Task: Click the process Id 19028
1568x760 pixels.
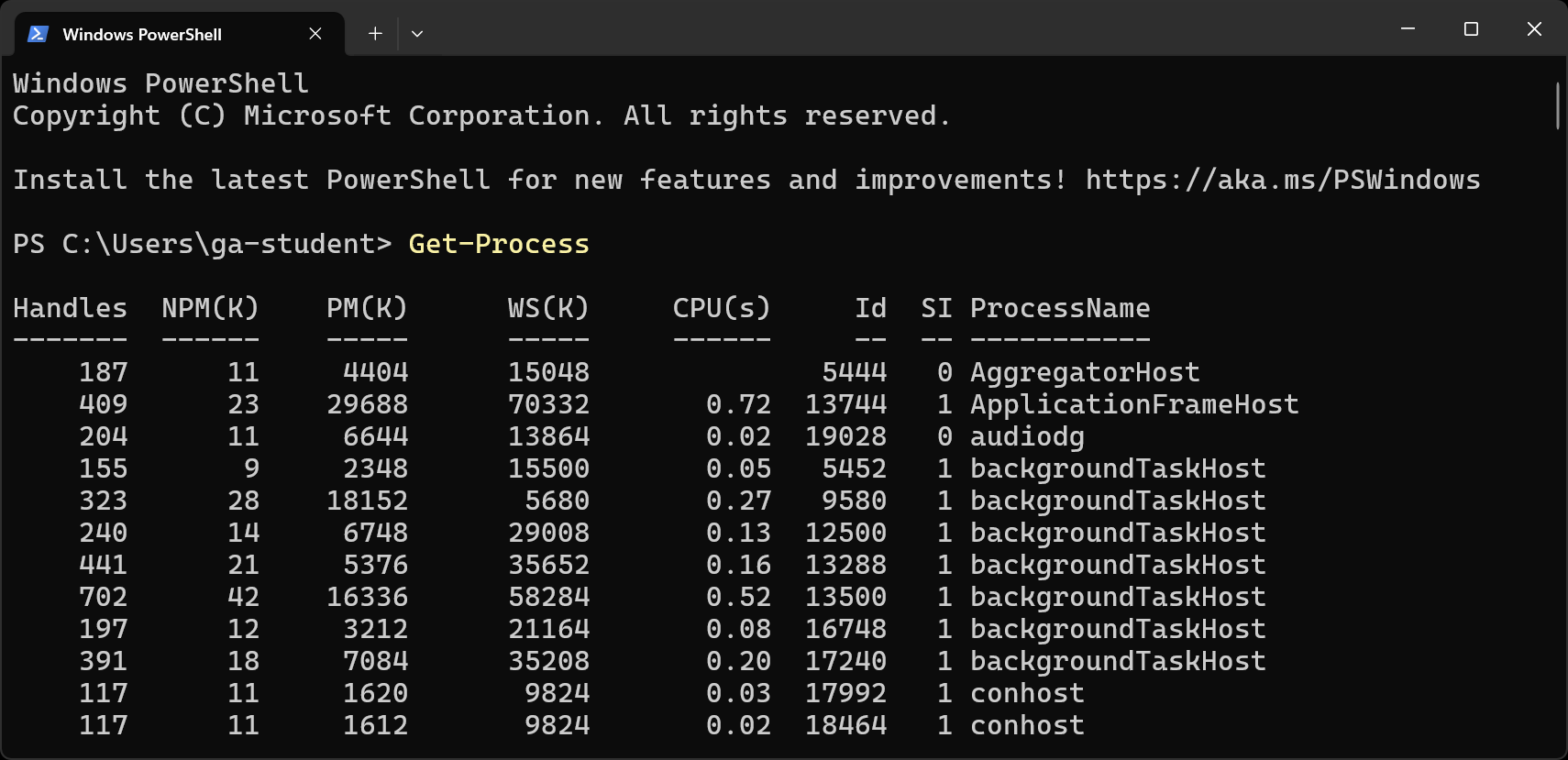Action: coord(846,436)
